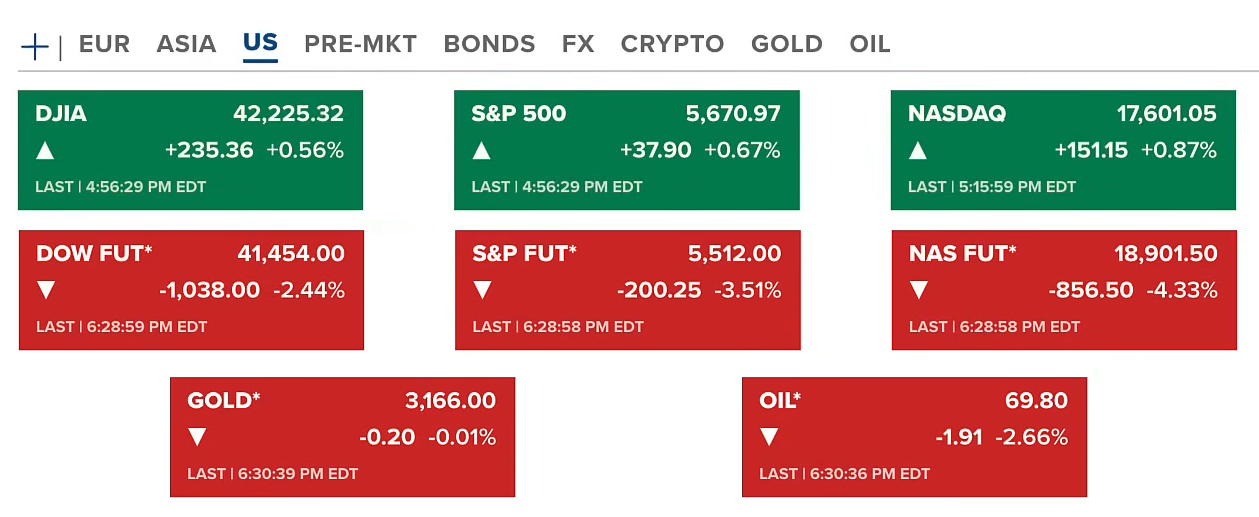1259x517 pixels.
Task: Click the NAS FUT down arrow icon
Action: point(919,291)
